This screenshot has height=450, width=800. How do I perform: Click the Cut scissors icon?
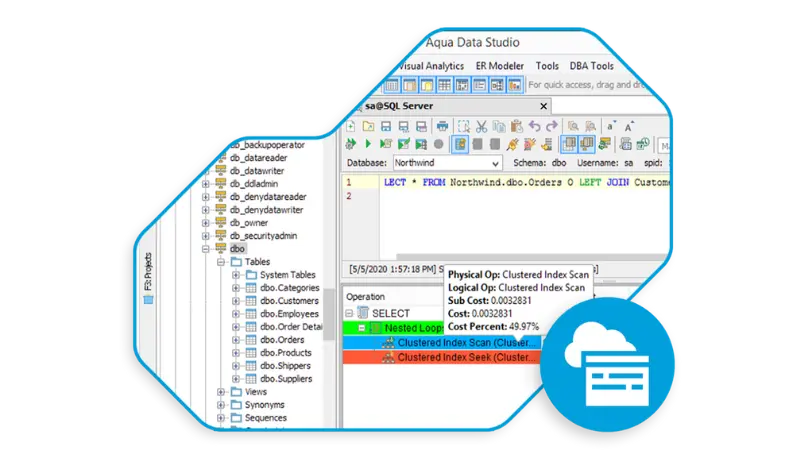point(481,126)
